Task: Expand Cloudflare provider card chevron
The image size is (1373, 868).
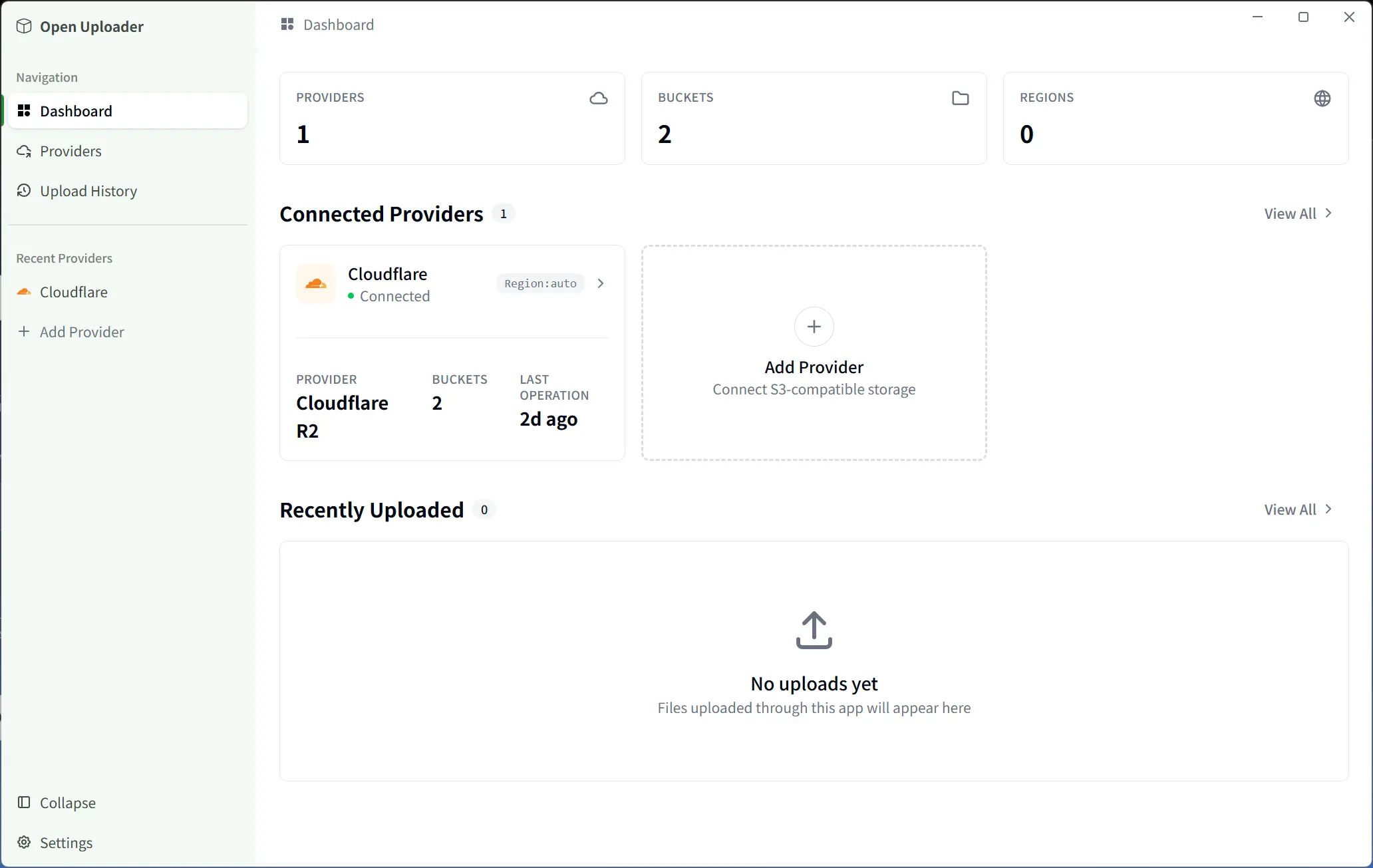Action: click(x=601, y=283)
